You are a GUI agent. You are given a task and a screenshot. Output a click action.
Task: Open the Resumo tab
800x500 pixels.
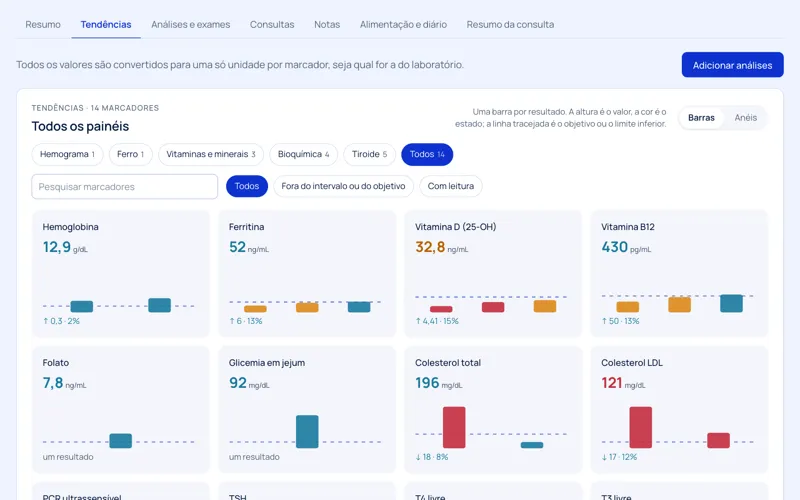pos(43,24)
